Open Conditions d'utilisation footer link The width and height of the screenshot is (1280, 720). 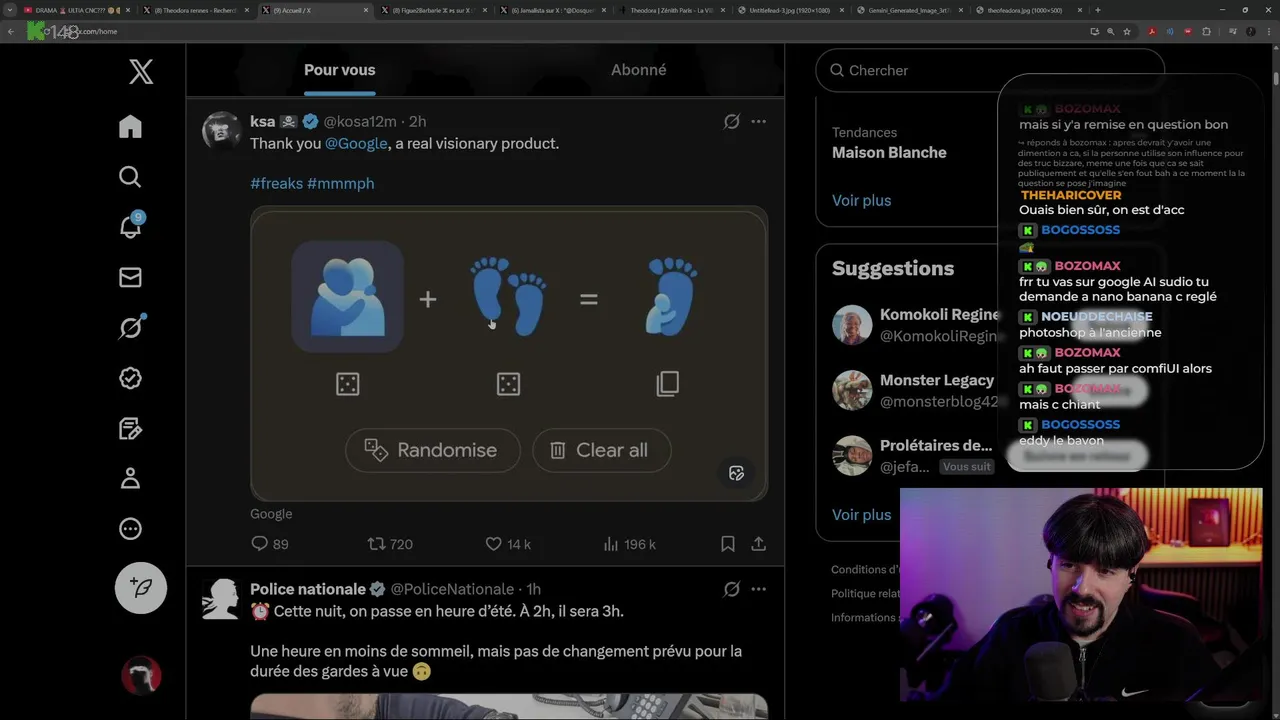click(866, 569)
